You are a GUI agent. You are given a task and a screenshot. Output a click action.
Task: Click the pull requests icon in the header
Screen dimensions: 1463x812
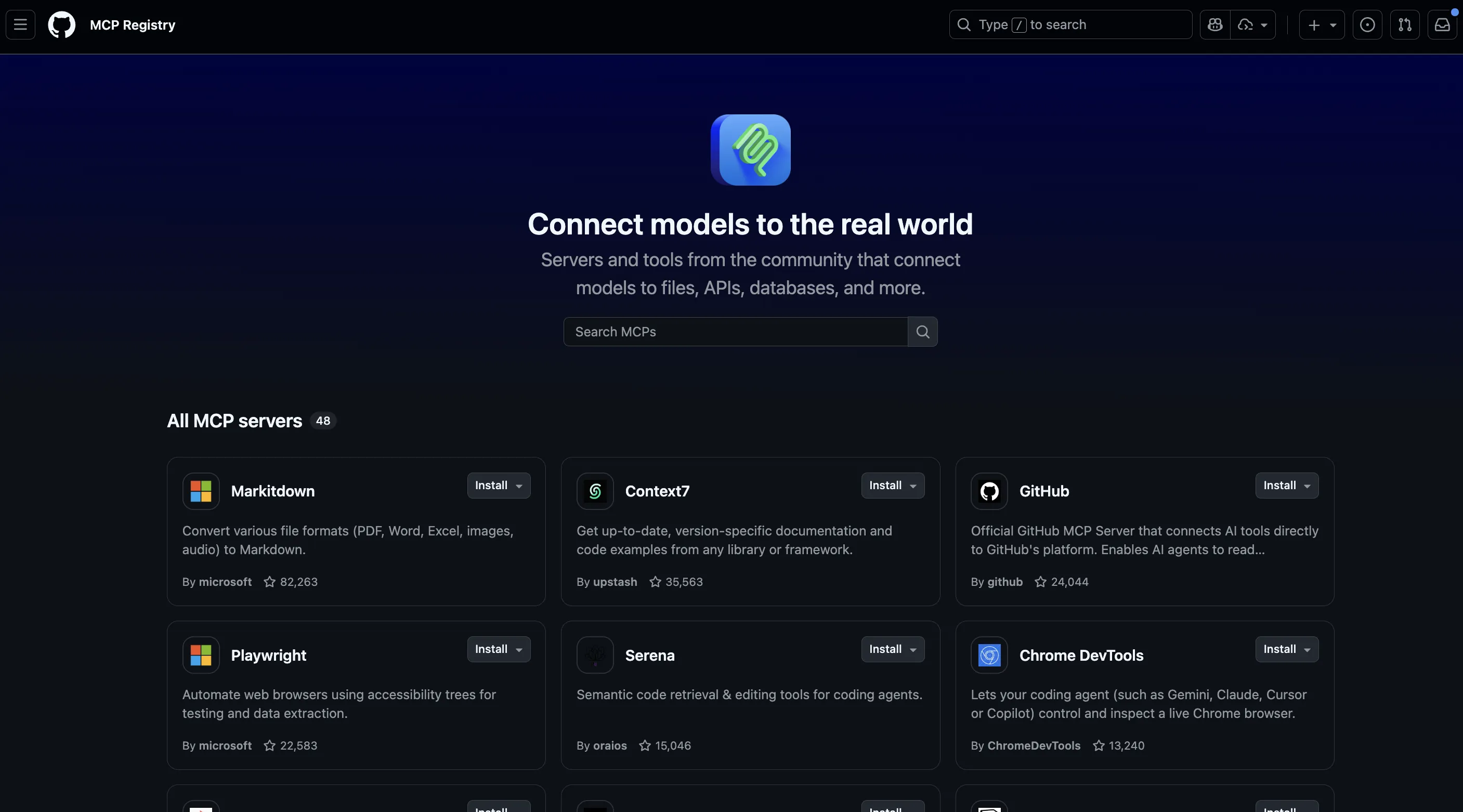(x=1404, y=24)
